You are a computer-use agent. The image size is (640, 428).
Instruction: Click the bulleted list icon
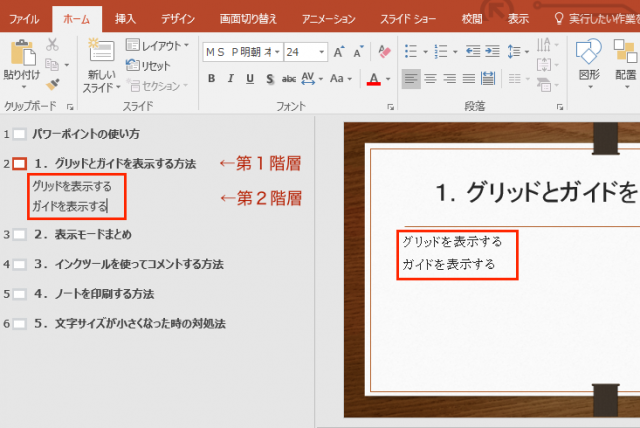(x=413, y=51)
